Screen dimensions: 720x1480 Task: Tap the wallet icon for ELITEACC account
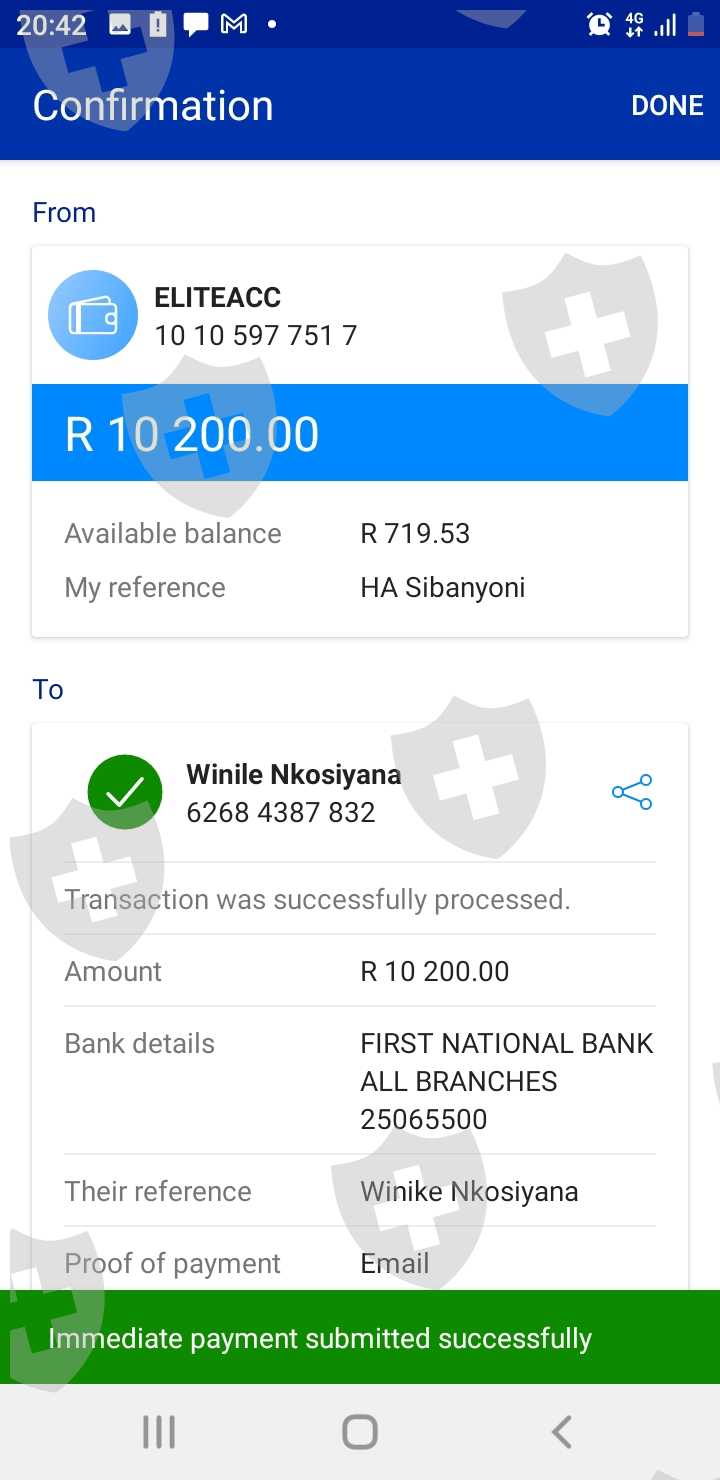tap(93, 315)
